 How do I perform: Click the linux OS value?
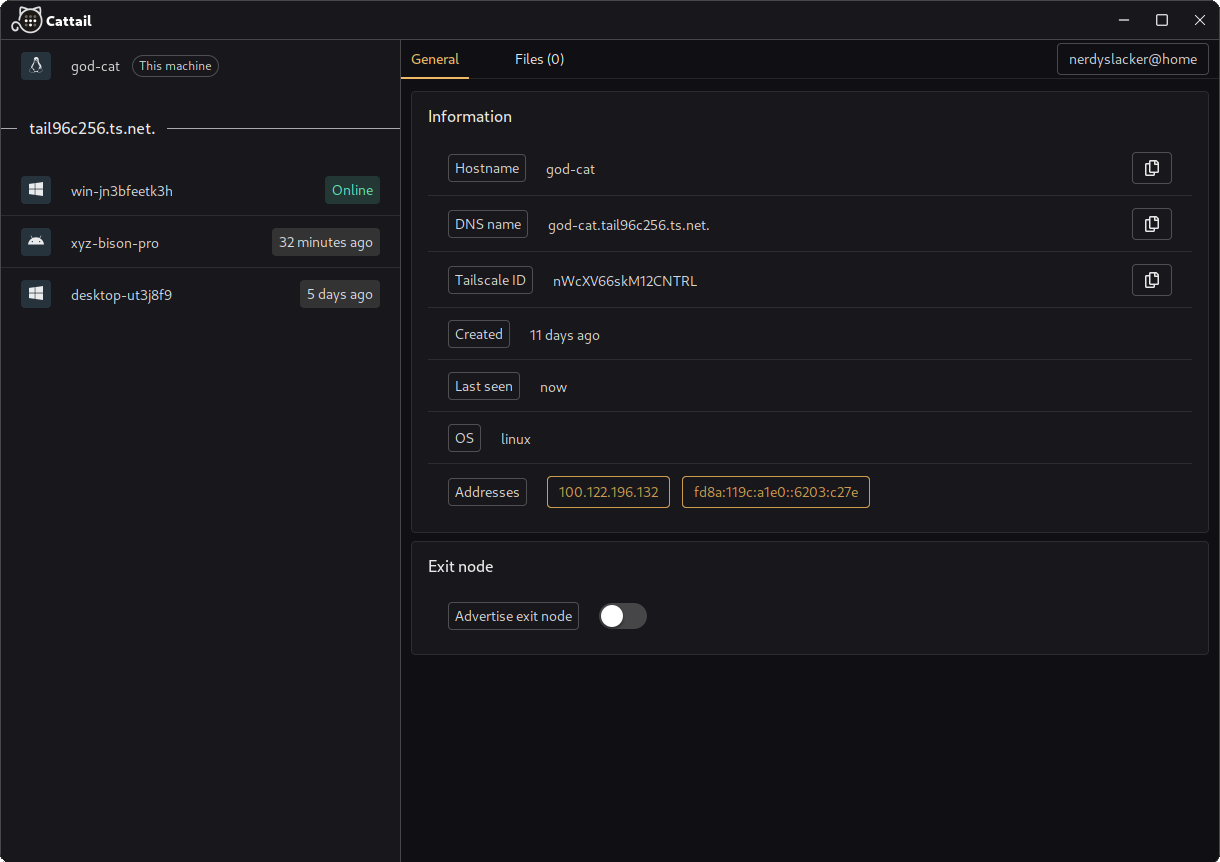516,439
